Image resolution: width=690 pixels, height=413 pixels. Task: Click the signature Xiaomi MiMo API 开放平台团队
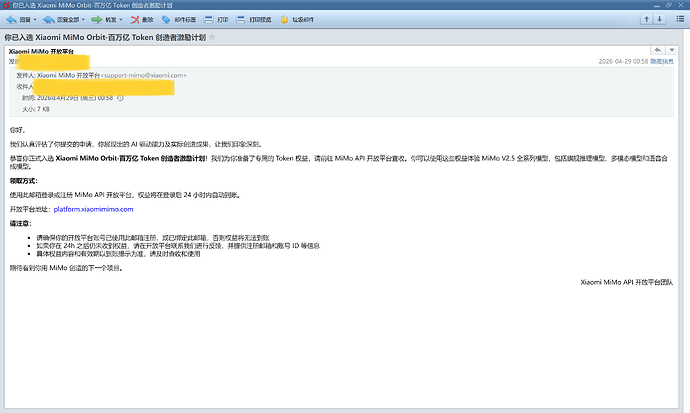[627, 282]
